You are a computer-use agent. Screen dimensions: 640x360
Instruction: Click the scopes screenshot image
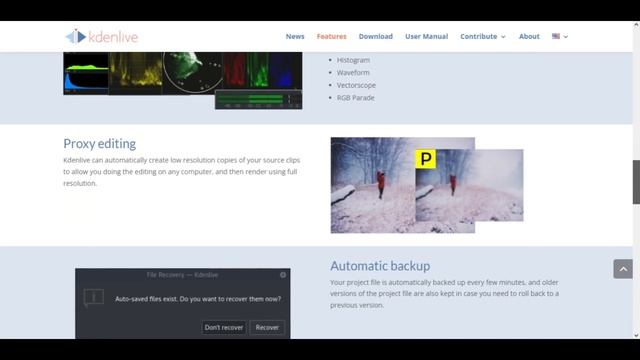(x=183, y=80)
